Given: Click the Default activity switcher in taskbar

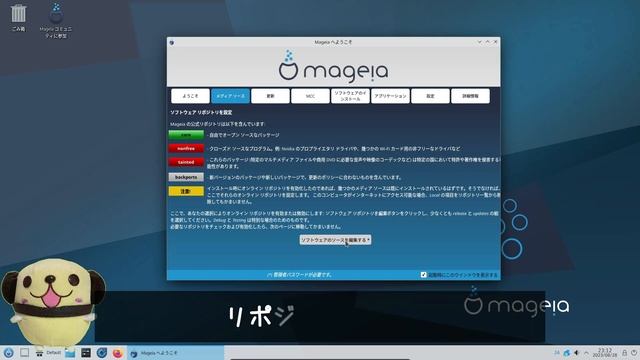Looking at the screenshot, I should [x=48, y=353].
